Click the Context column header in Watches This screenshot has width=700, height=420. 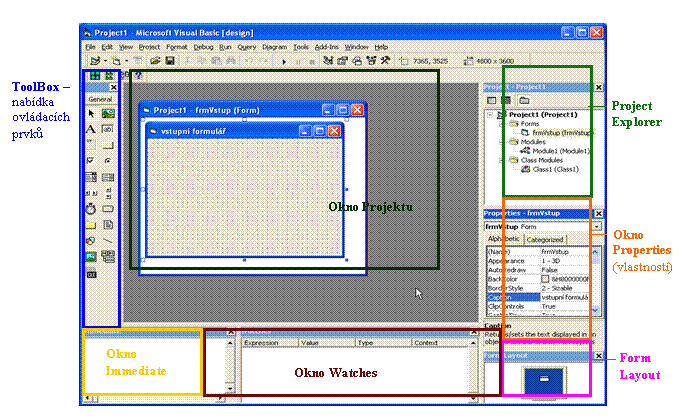pyautogui.click(x=439, y=343)
